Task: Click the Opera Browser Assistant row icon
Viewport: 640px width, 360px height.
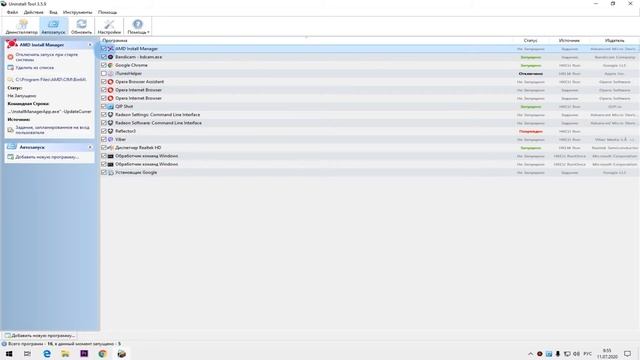Action: (111, 82)
